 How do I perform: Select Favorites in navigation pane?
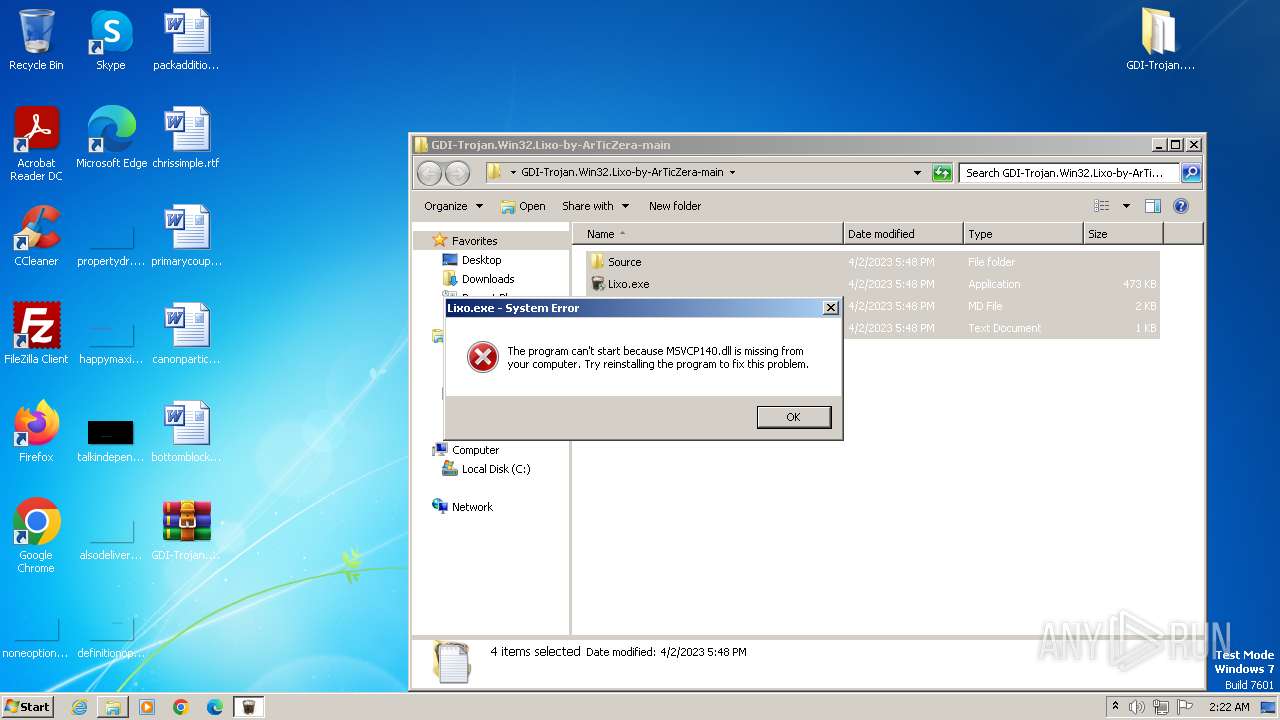pyautogui.click(x=474, y=241)
